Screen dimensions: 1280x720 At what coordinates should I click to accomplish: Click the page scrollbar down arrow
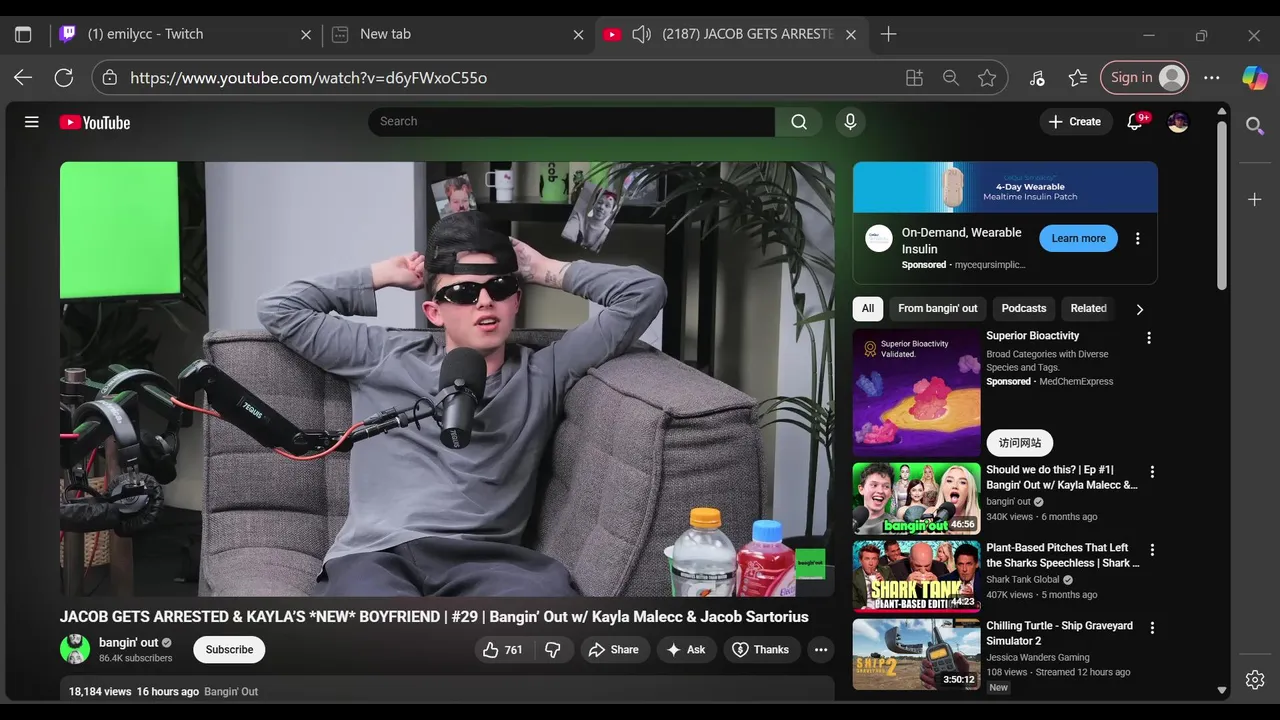(x=1222, y=690)
